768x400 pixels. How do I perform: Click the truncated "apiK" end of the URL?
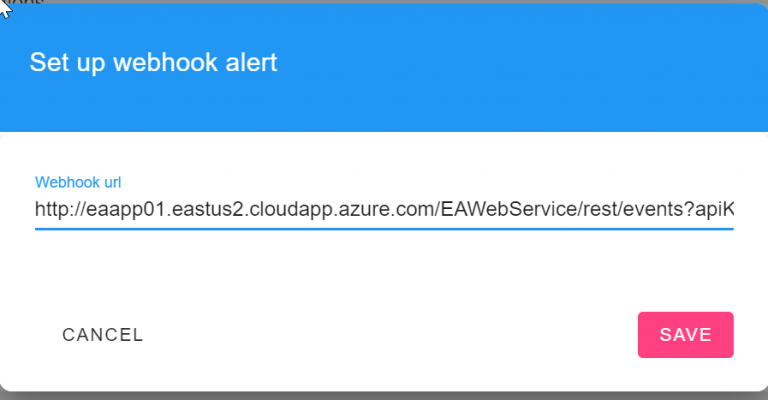(717, 210)
